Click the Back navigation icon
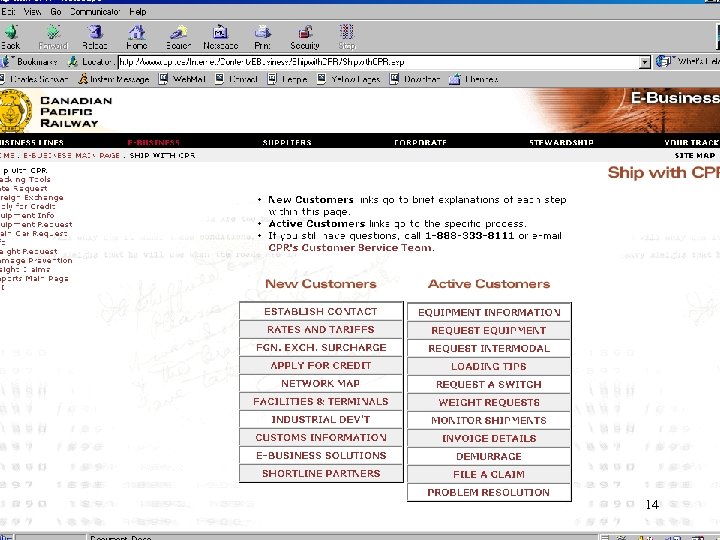This screenshot has height=540, width=720. [x=11, y=32]
